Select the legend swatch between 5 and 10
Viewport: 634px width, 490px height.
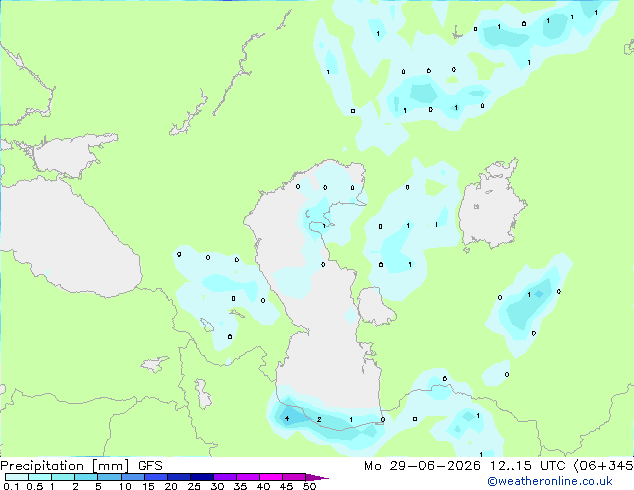pos(109,477)
